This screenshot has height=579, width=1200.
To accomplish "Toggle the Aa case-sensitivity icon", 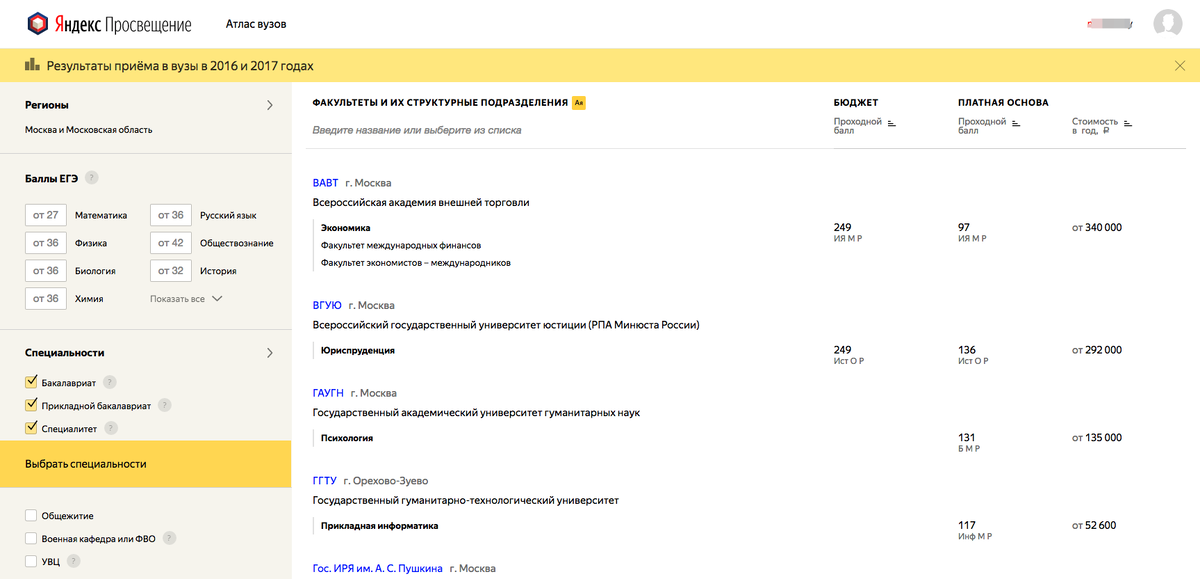I will [578, 102].
